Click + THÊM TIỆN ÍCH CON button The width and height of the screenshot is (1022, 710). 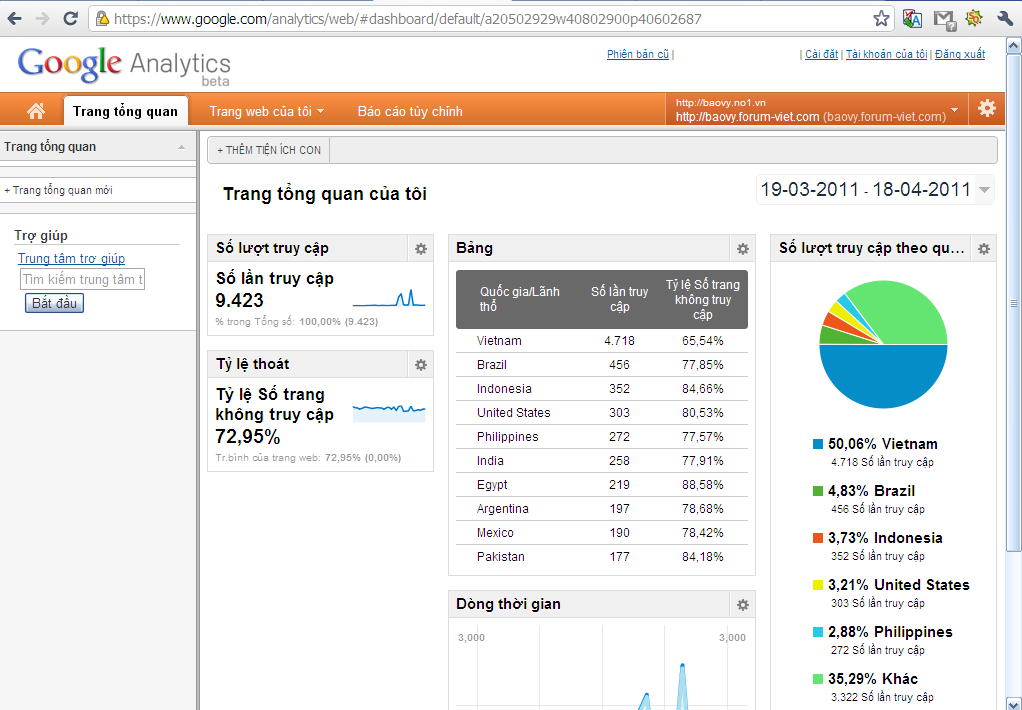[269, 150]
